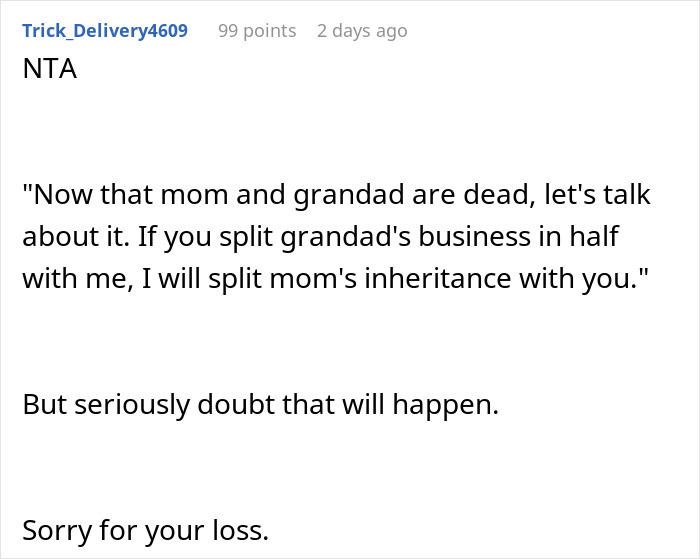Open Trick_Delivery4609 user profile link

(105, 31)
